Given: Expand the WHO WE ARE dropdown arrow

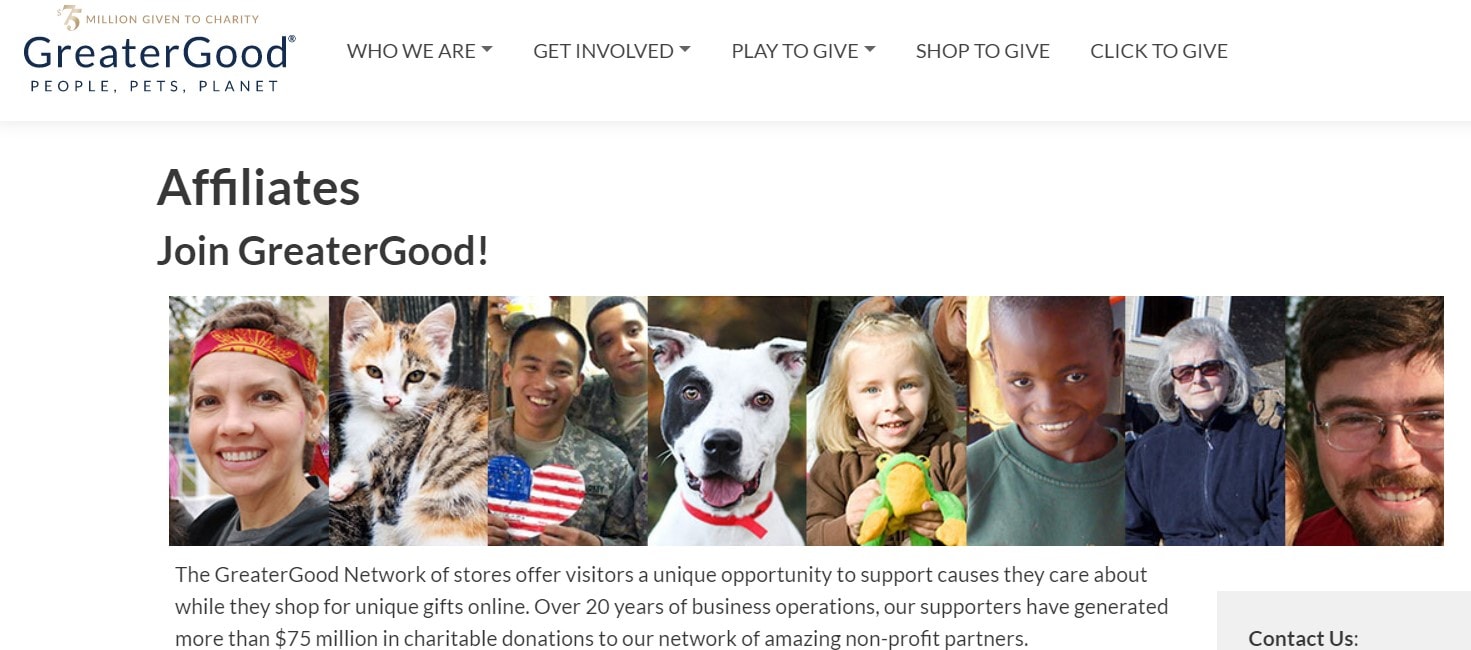Looking at the screenshot, I should [487, 50].
